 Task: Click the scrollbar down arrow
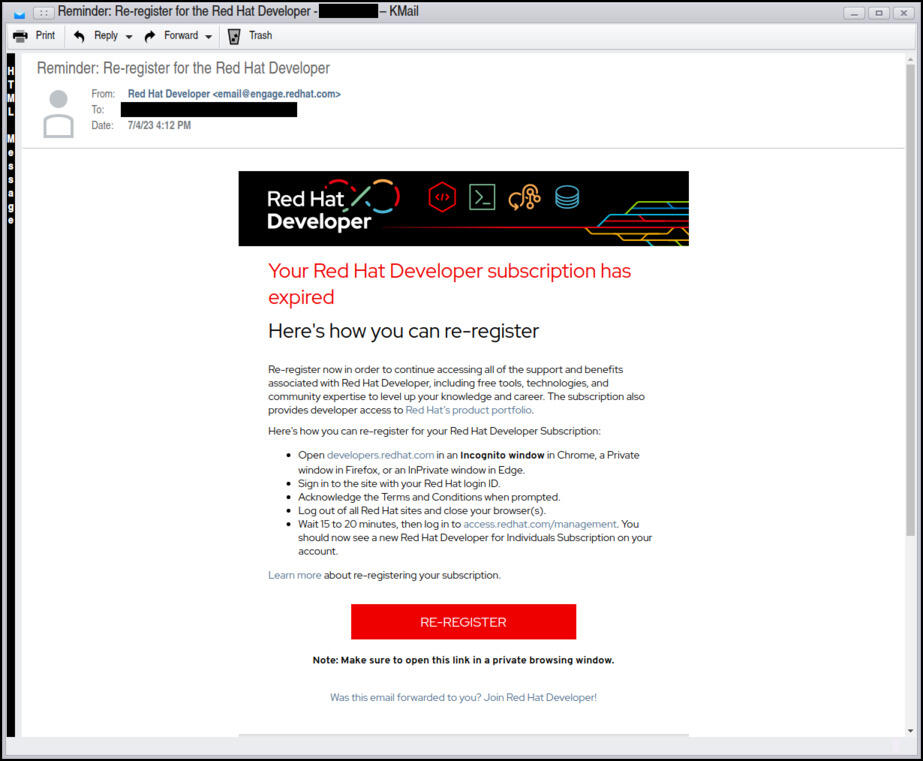pos(910,731)
